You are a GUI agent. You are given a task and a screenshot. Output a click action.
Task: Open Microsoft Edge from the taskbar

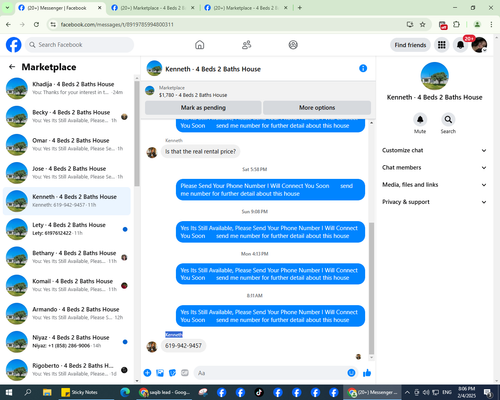[x=125, y=392]
